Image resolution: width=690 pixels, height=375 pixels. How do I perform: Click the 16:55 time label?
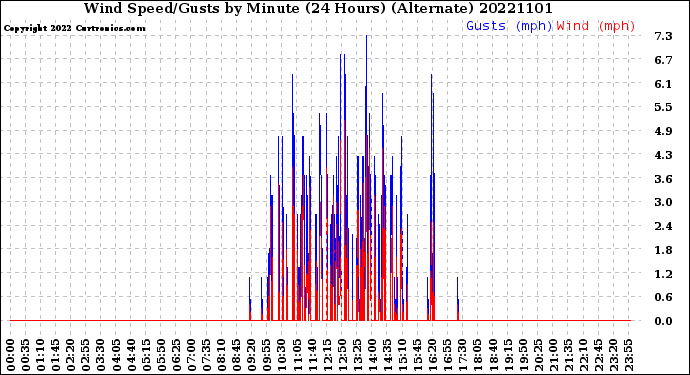click(x=448, y=355)
